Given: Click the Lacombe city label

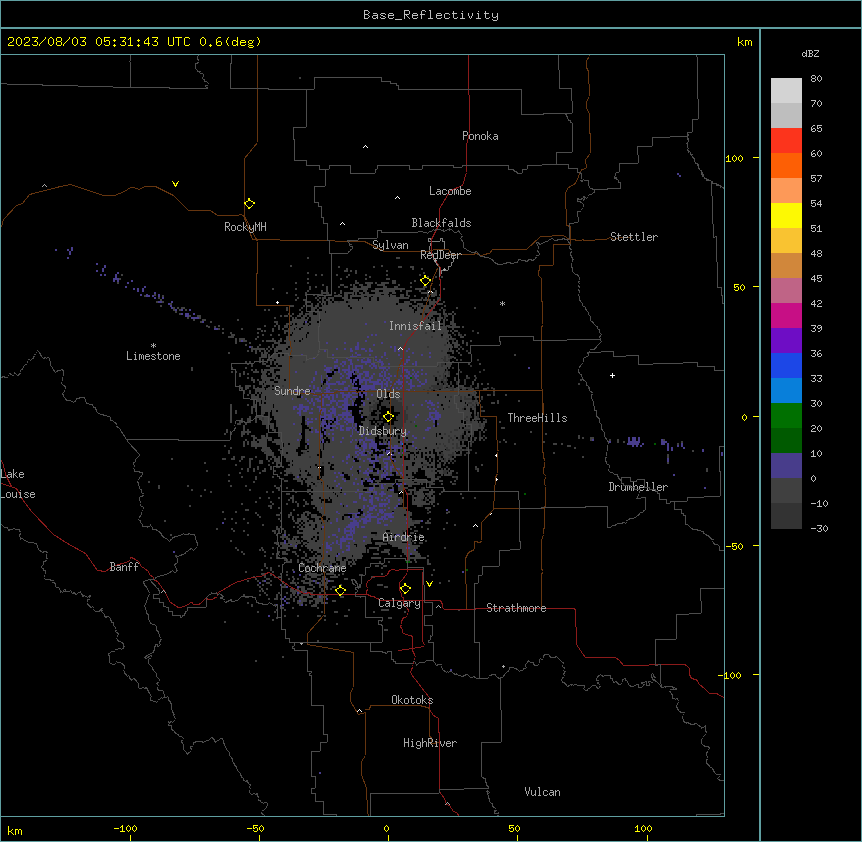Looking at the screenshot, I should 450,191.
